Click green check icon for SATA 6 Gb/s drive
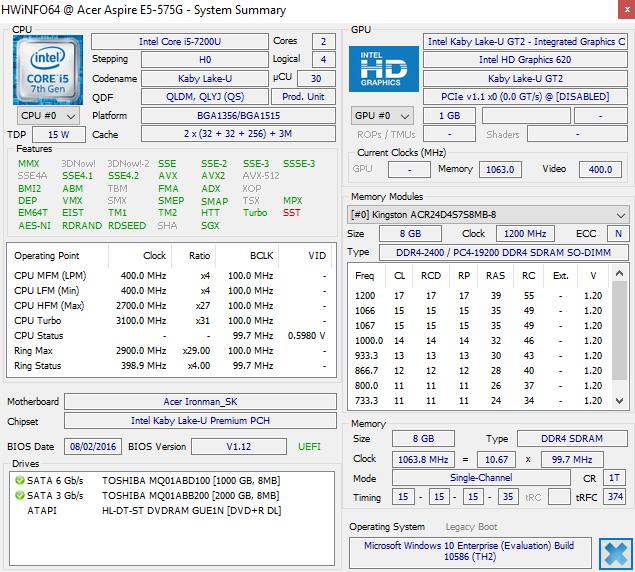Viewport: 635px width, 572px height. (x=19, y=480)
